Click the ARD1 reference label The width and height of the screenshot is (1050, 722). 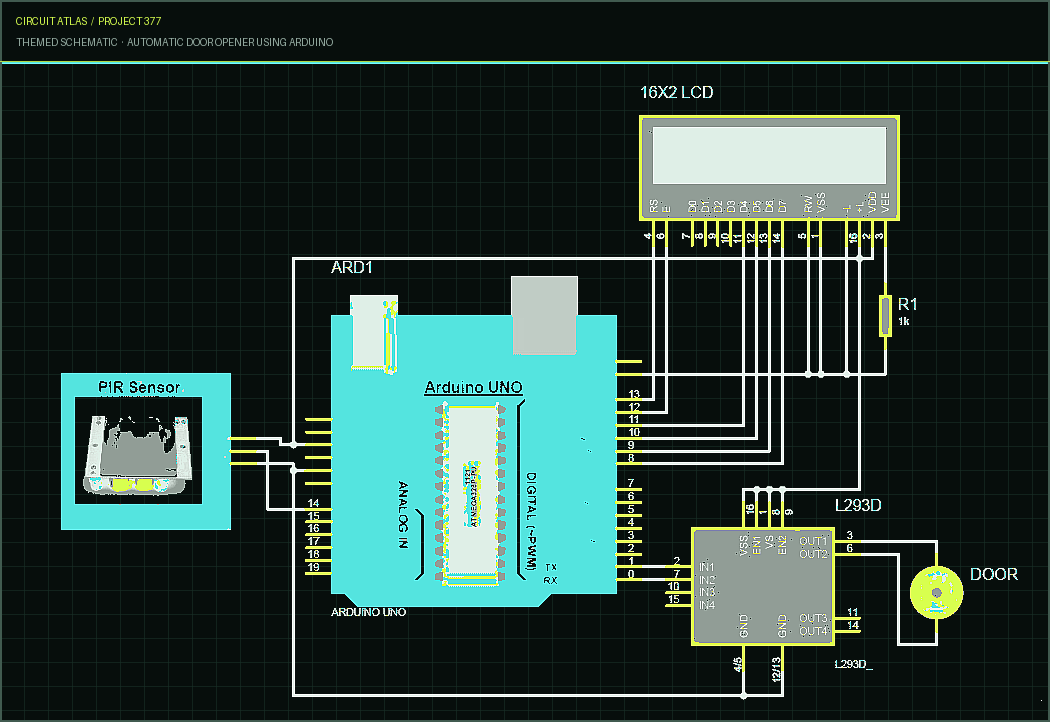(352, 267)
